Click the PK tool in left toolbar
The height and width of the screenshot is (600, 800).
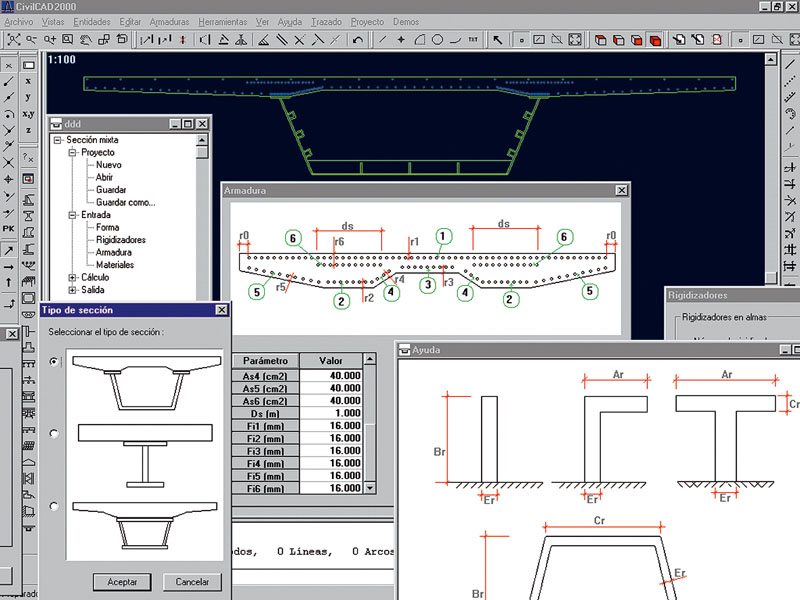(x=8, y=230)
